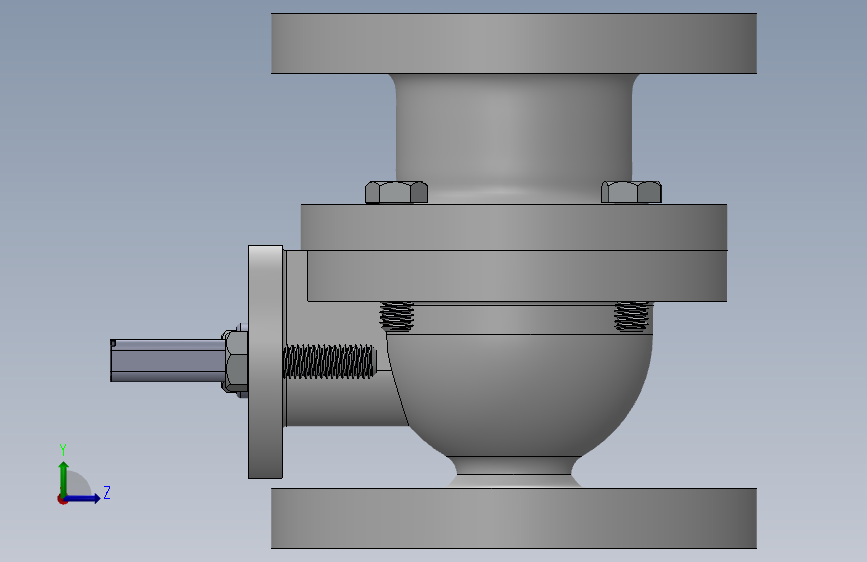Click the green Y axis arrow of the triad
The image size is (867, 562).
64,478
